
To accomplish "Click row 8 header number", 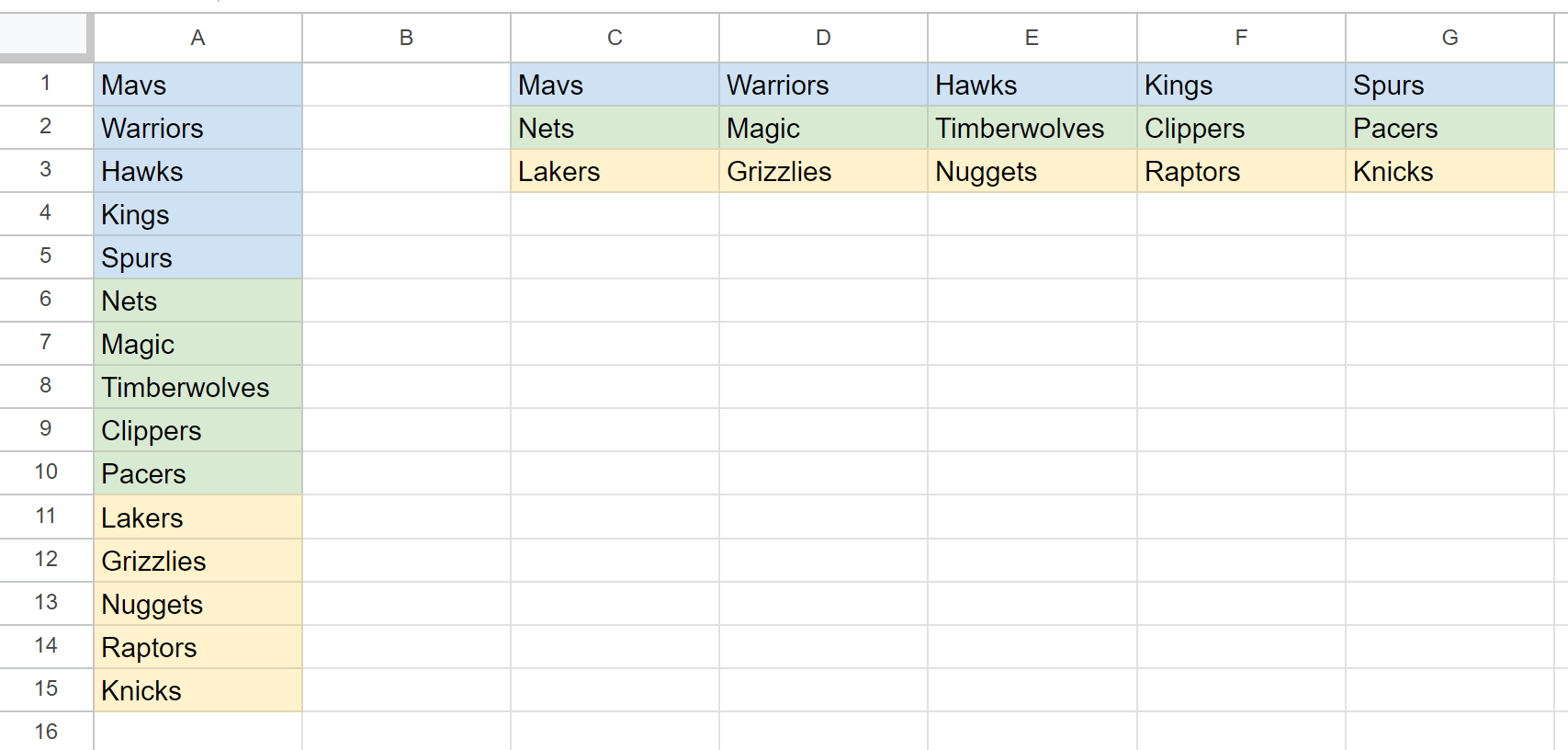I will coord(46,386).
